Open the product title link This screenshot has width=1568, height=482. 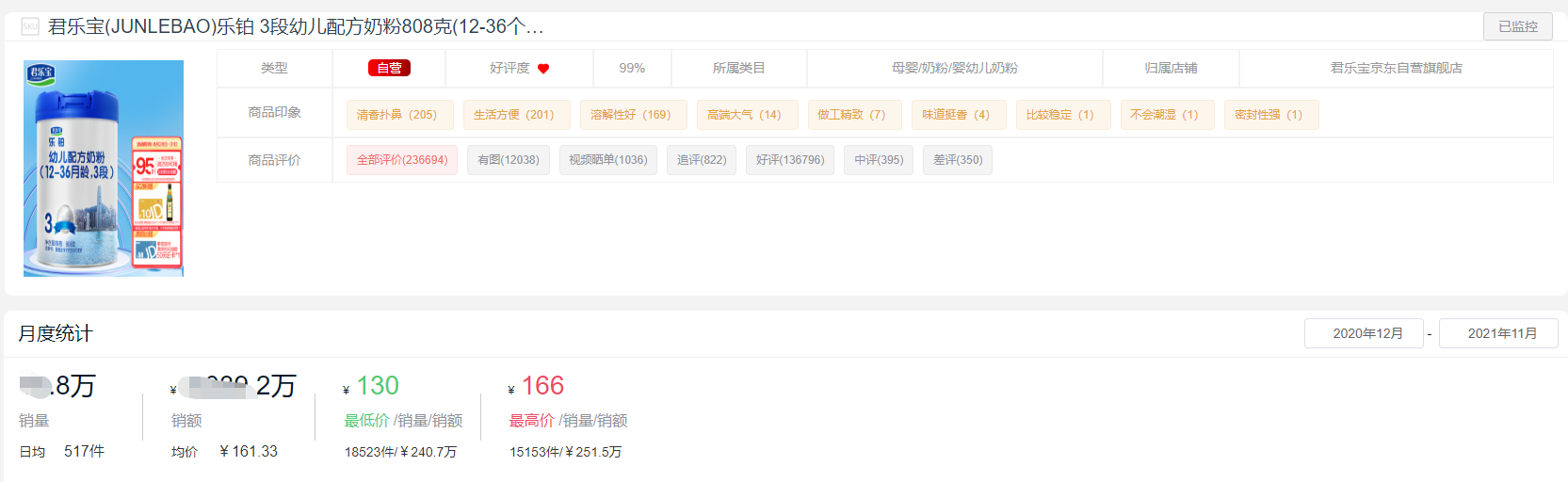(x=296, y=26)
